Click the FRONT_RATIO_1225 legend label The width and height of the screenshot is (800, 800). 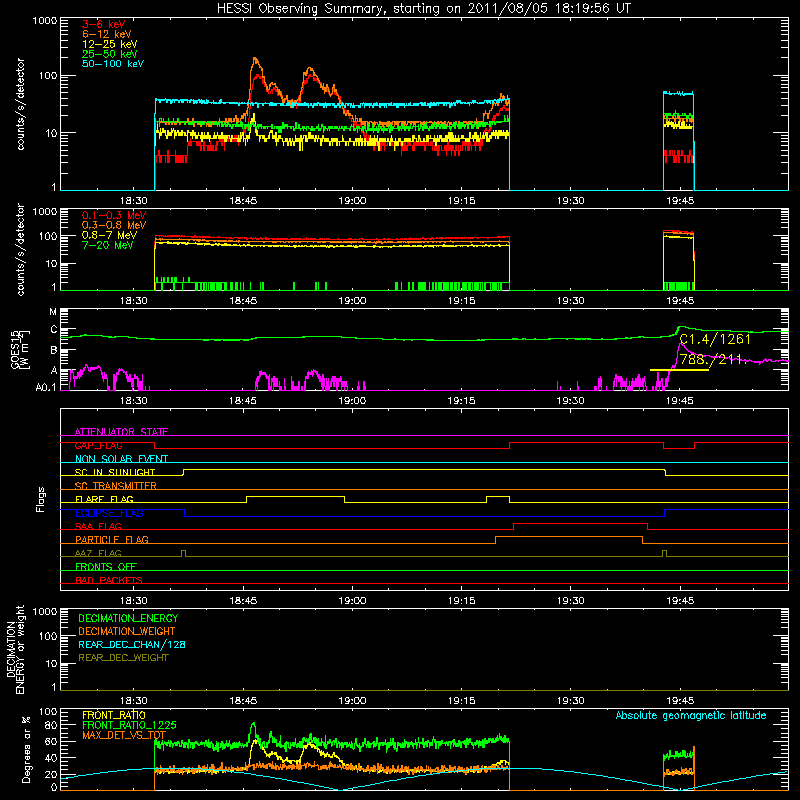(129, 725)
